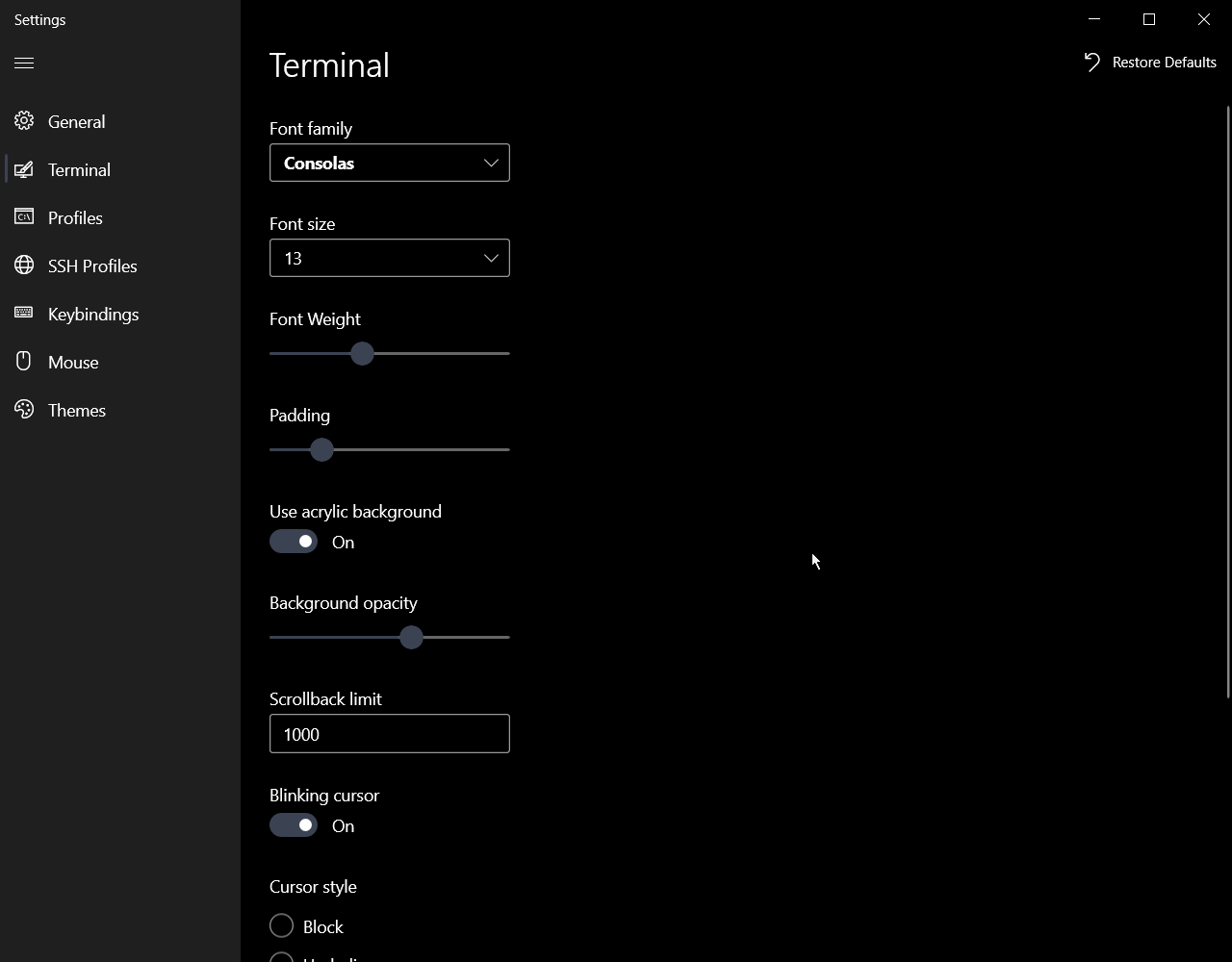Open the Font family dropdown

click(389, 163)
